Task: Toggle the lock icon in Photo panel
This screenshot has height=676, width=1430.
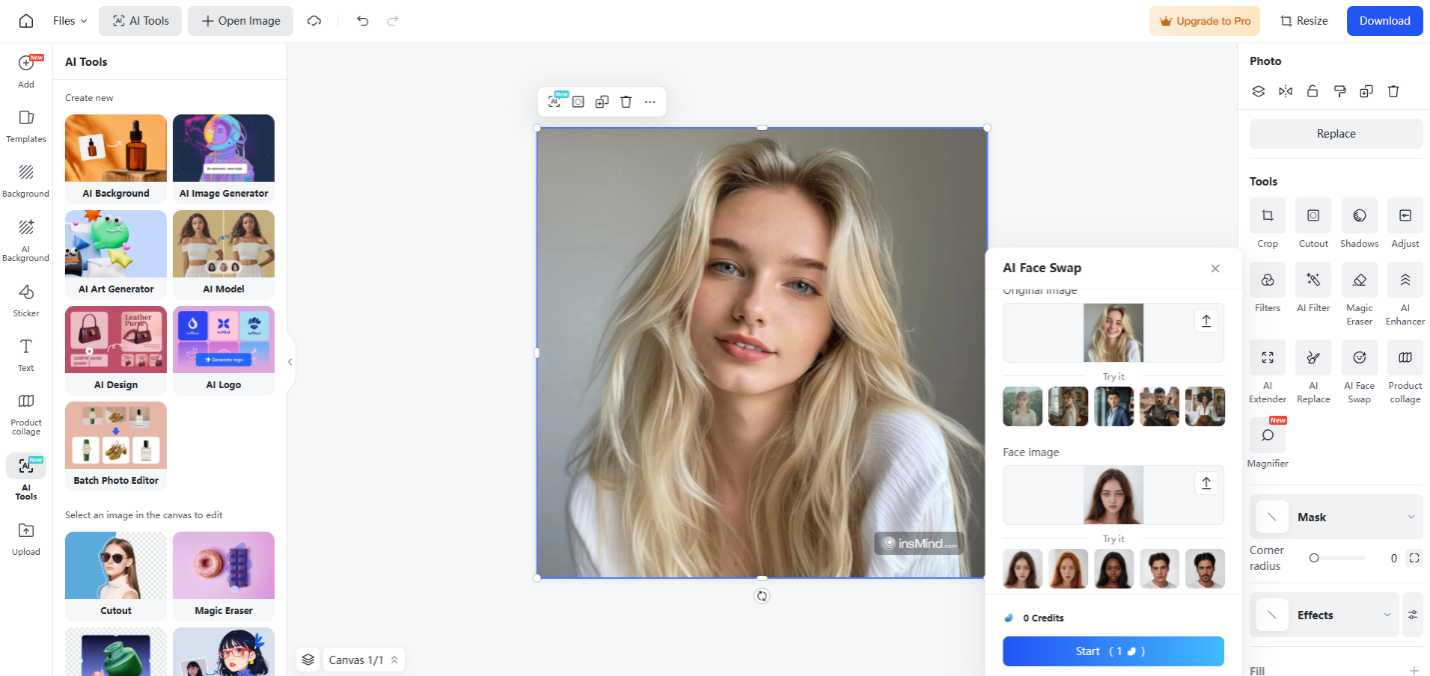Action: [x=1313, y=91]
